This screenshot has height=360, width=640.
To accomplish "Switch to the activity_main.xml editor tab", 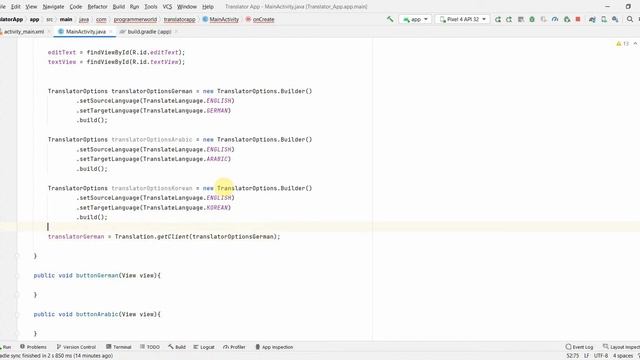I will click(24, 31).
